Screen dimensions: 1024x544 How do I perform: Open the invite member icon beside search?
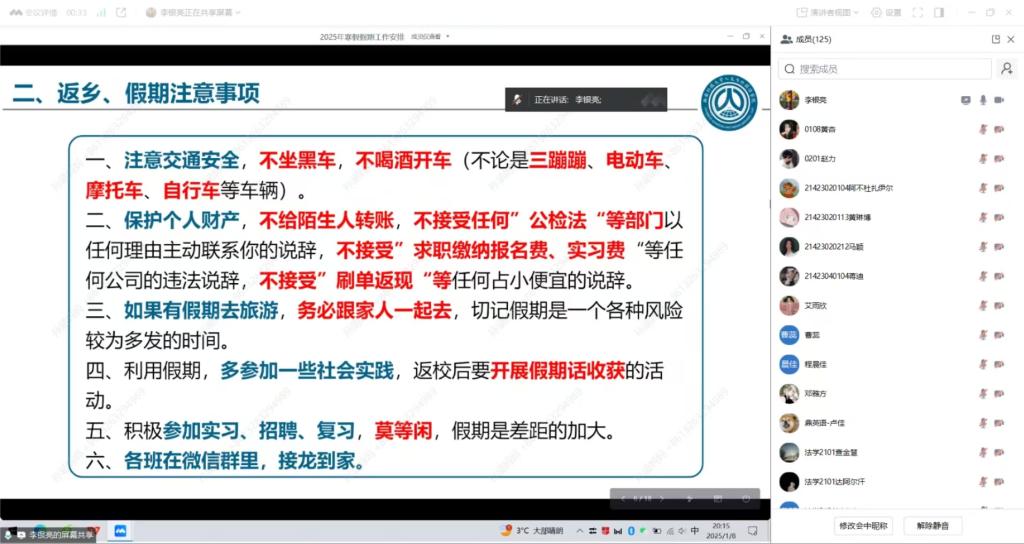click(x=1007, y=69)
